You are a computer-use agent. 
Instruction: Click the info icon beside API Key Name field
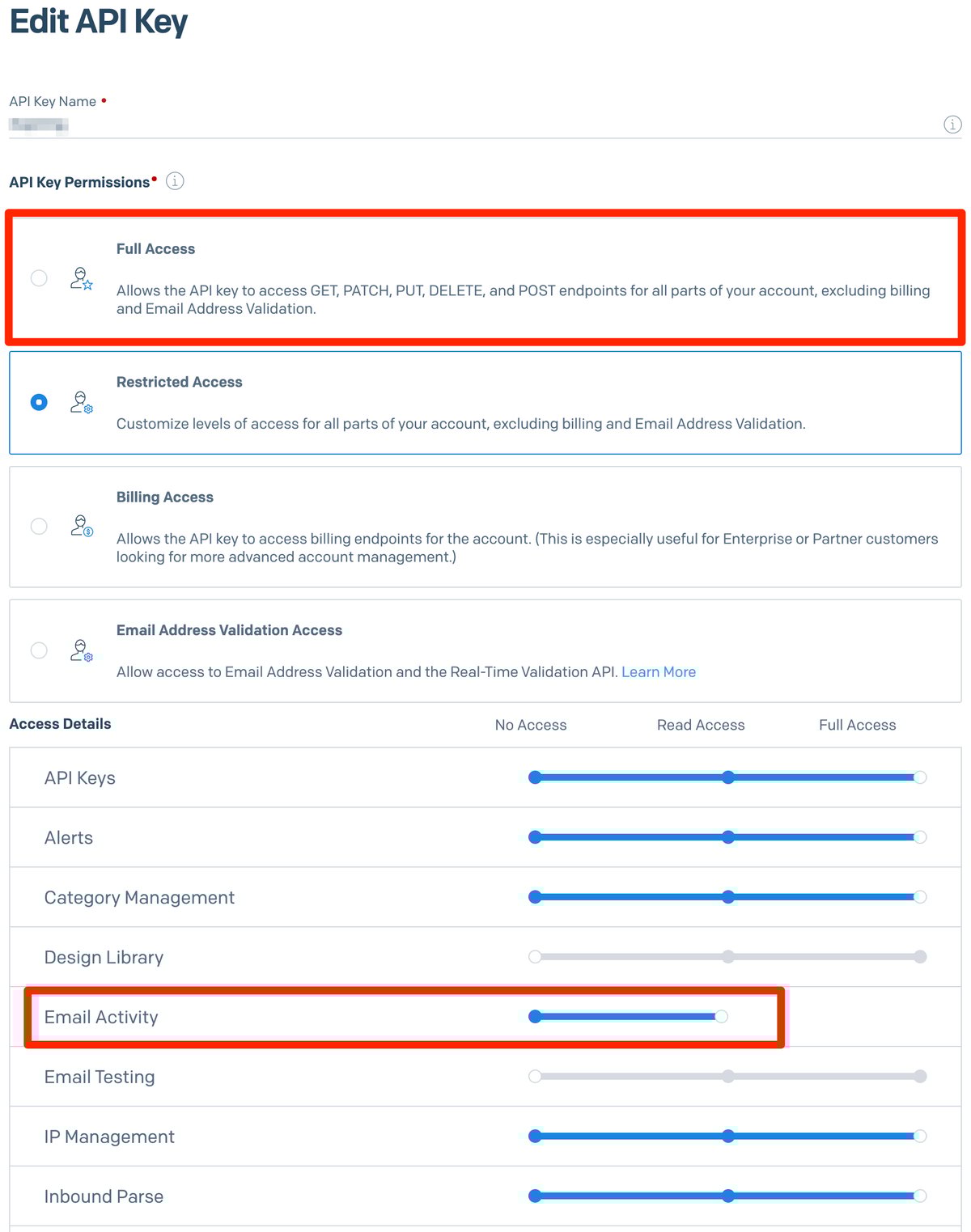click(x=952, y=125)
